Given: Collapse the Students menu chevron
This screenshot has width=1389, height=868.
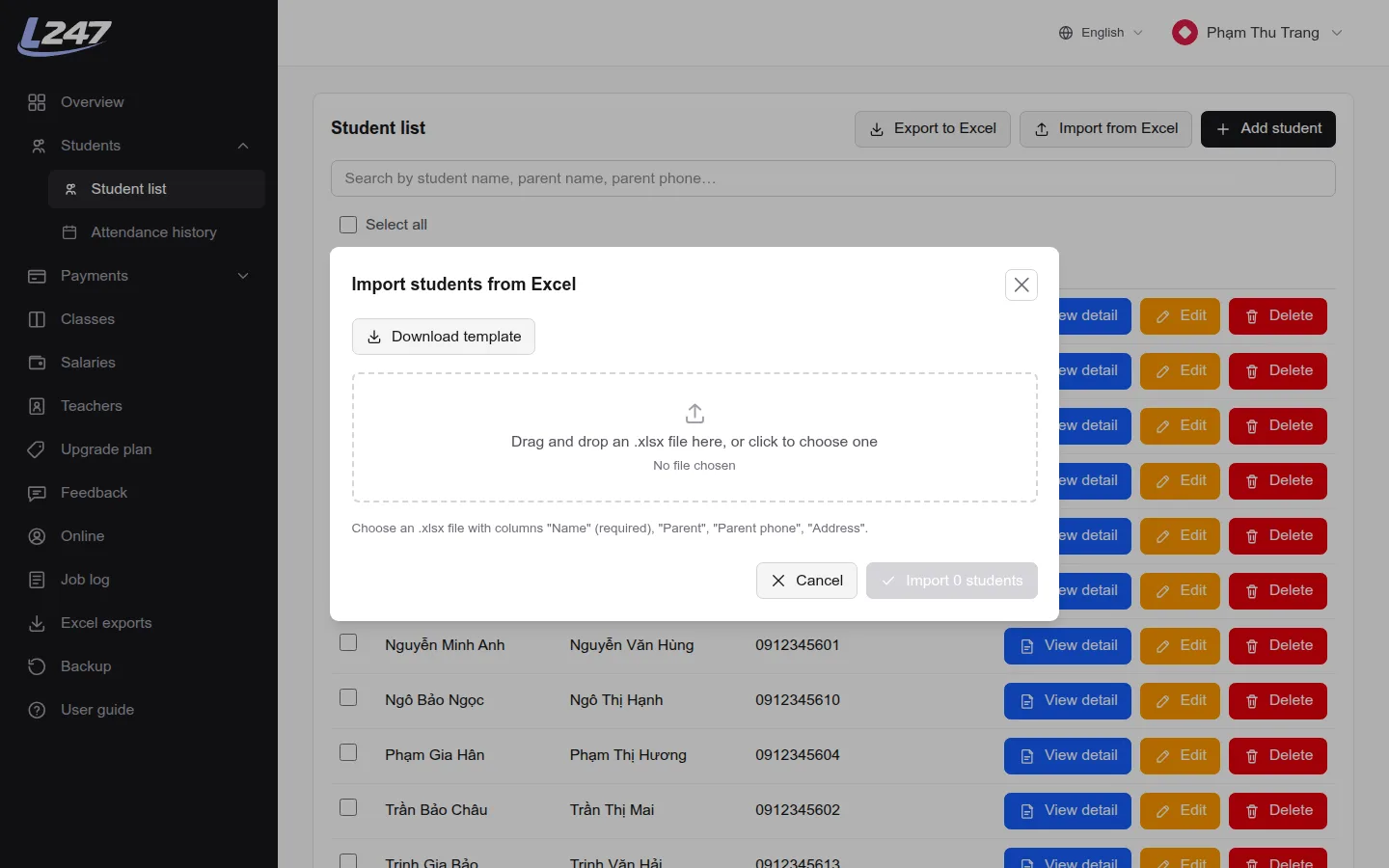Looking at the screenshot, I should [243, 146].
